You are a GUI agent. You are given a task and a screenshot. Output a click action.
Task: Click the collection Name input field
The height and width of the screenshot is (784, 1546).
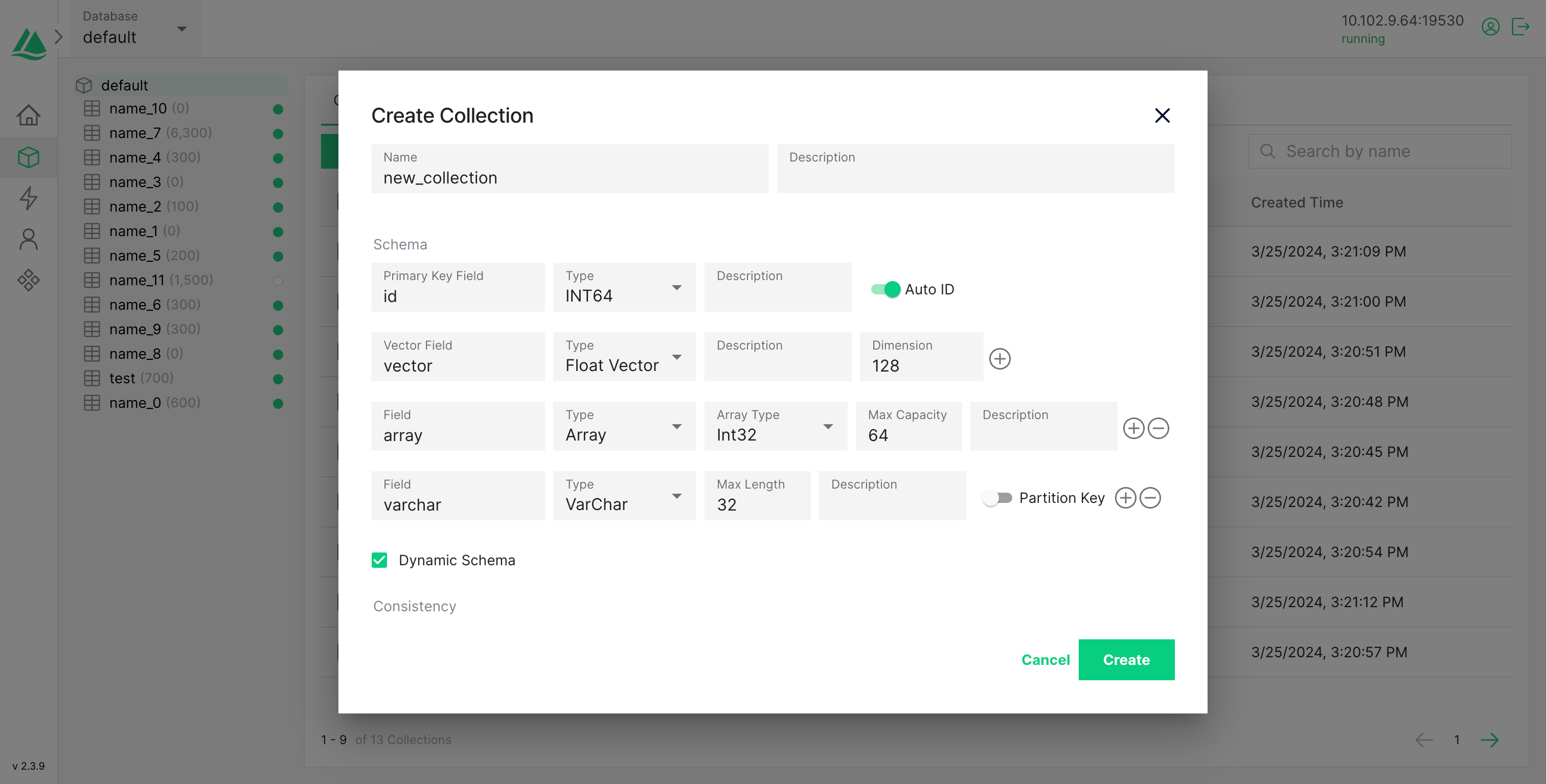pyautogui.click(x=569, y=177)
